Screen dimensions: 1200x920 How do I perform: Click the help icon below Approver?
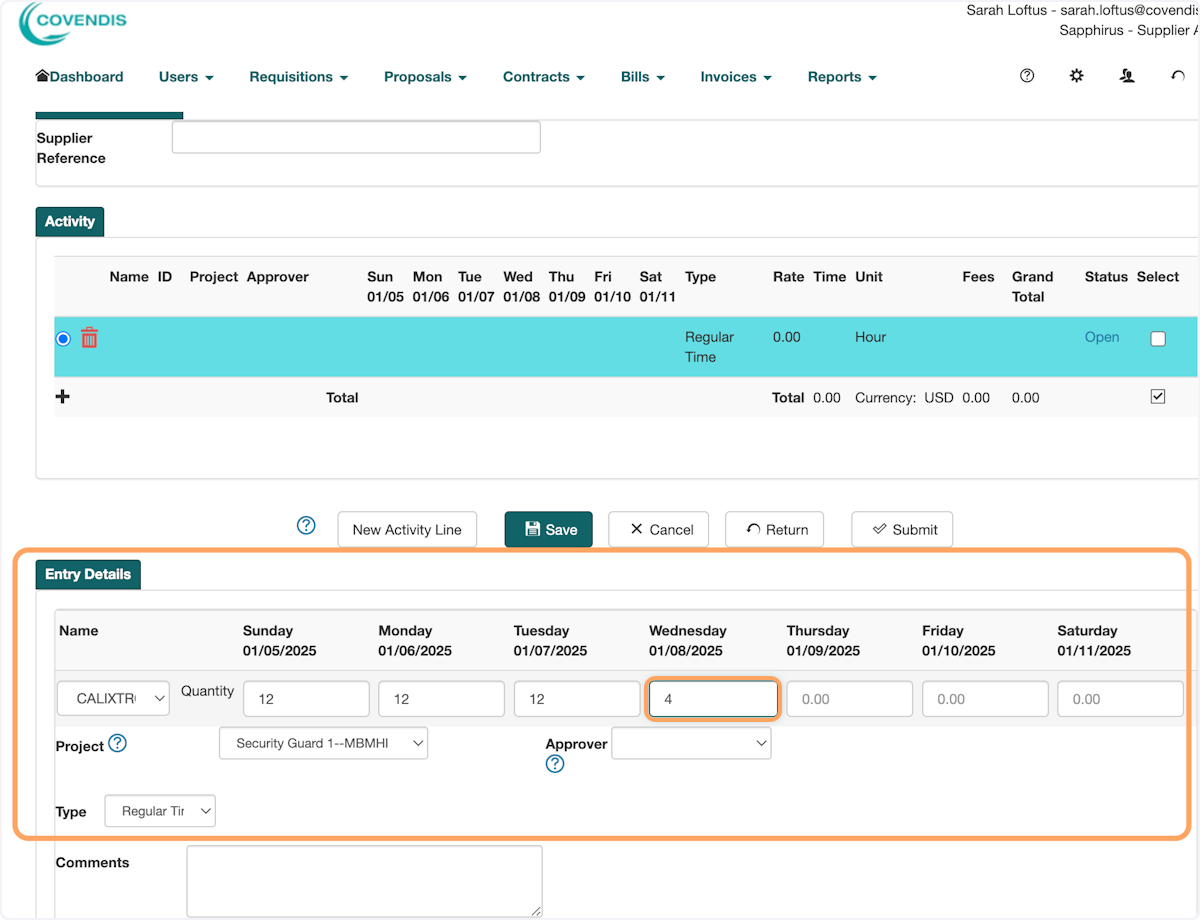[555, 764]
